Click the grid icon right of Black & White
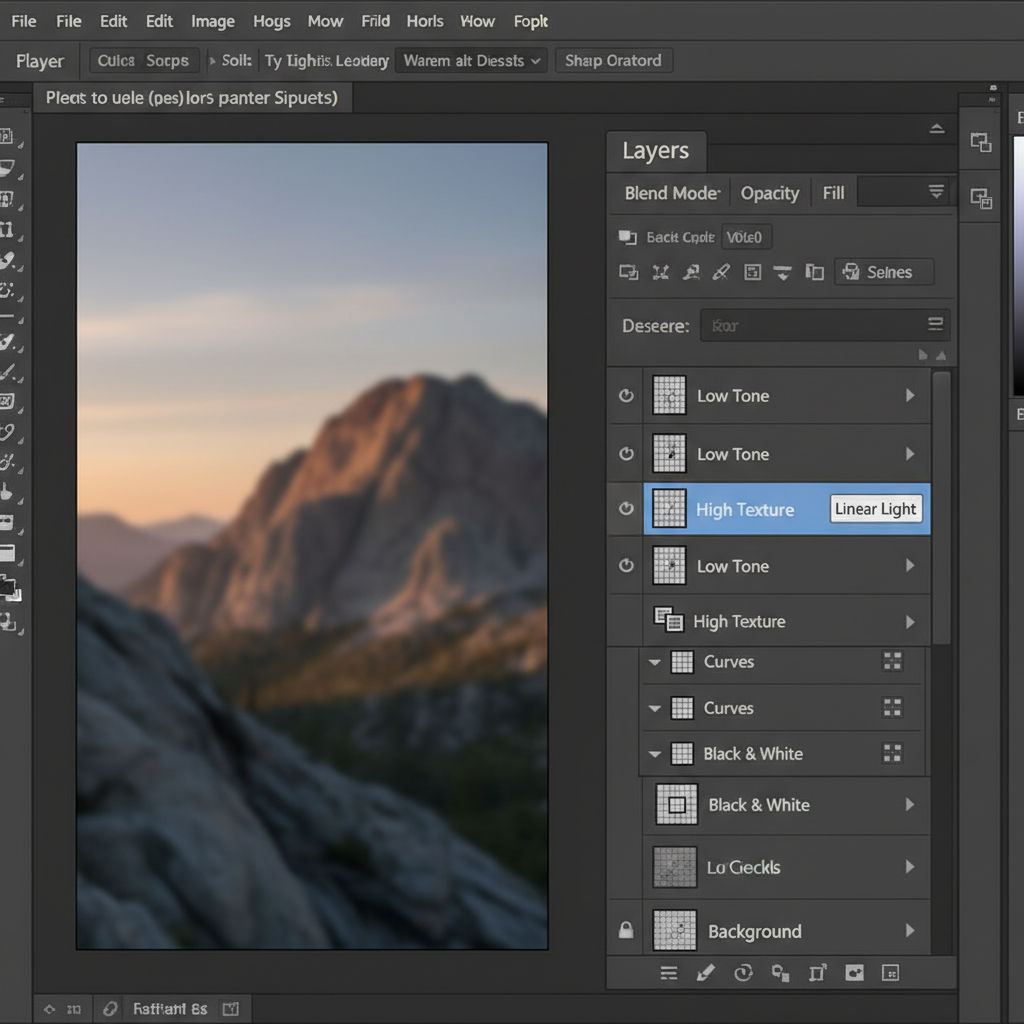1024x1024 pixels. tap(892, 753)
